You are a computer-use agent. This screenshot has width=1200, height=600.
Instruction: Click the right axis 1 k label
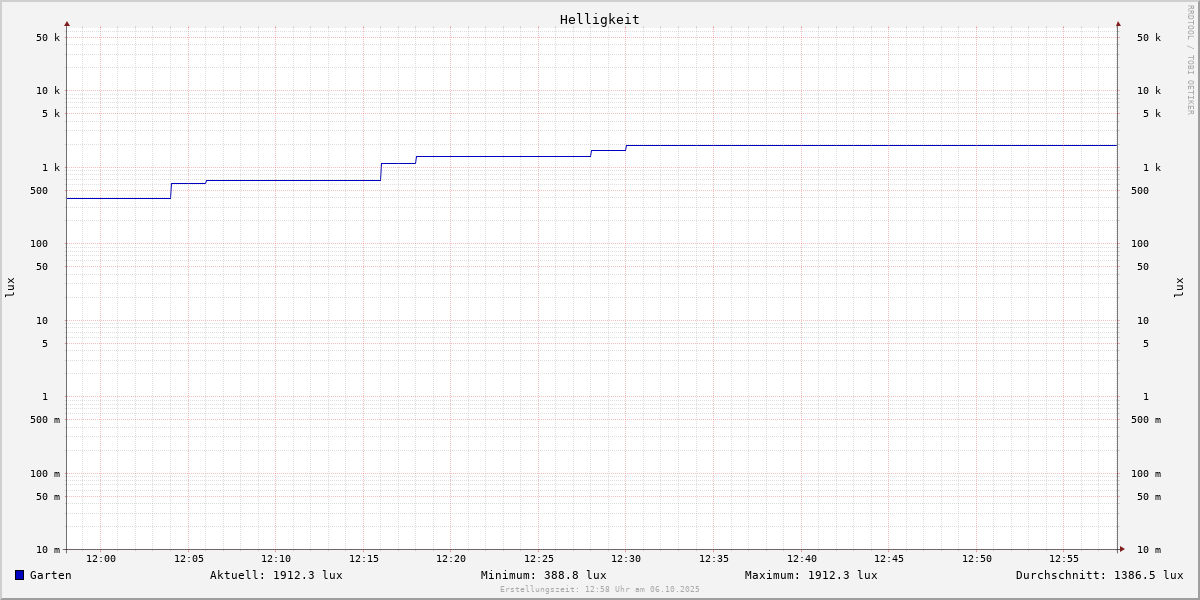(1152, 168)
